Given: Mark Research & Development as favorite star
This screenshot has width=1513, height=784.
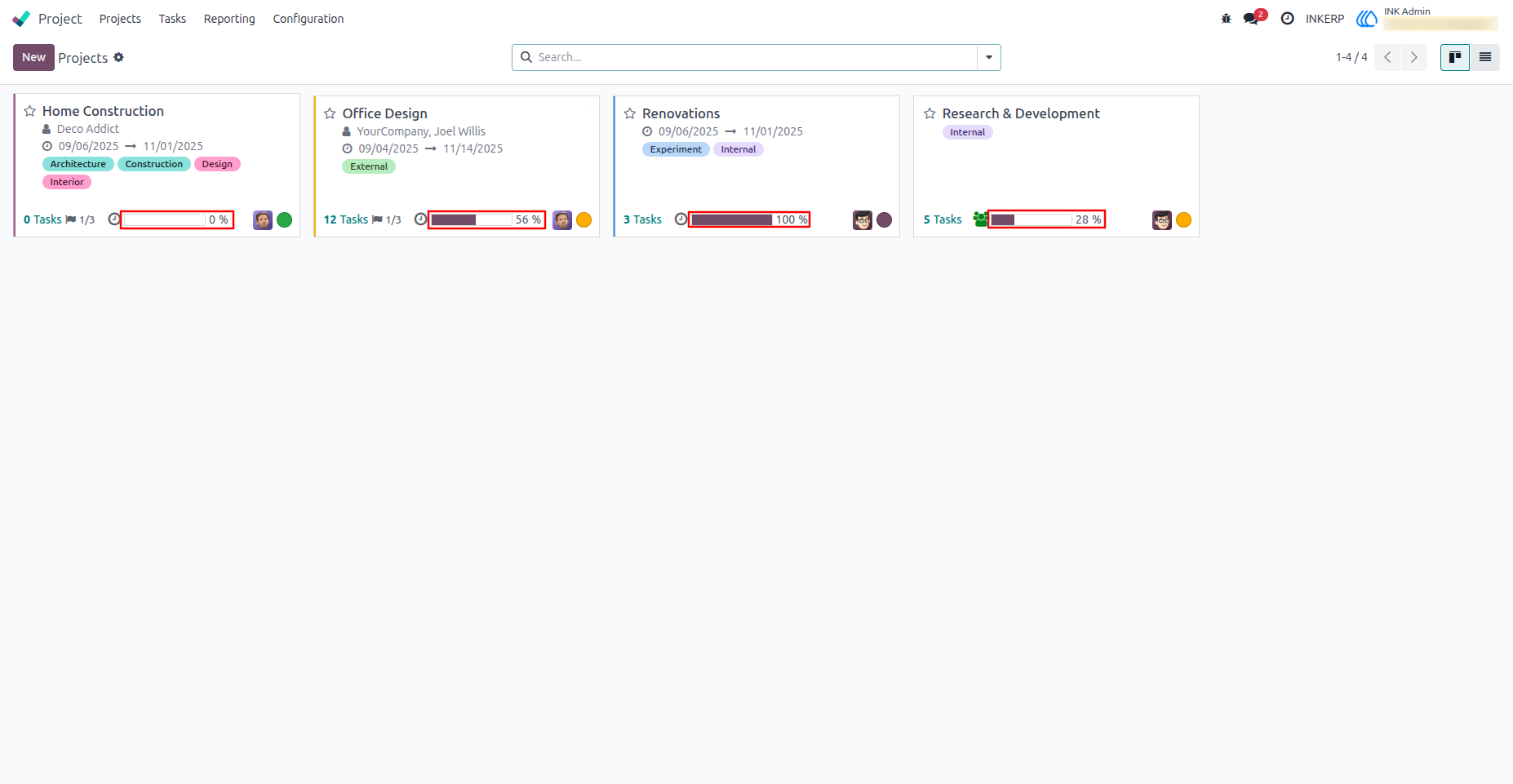Looking at the screenshot, I should (x=930, y=113).
